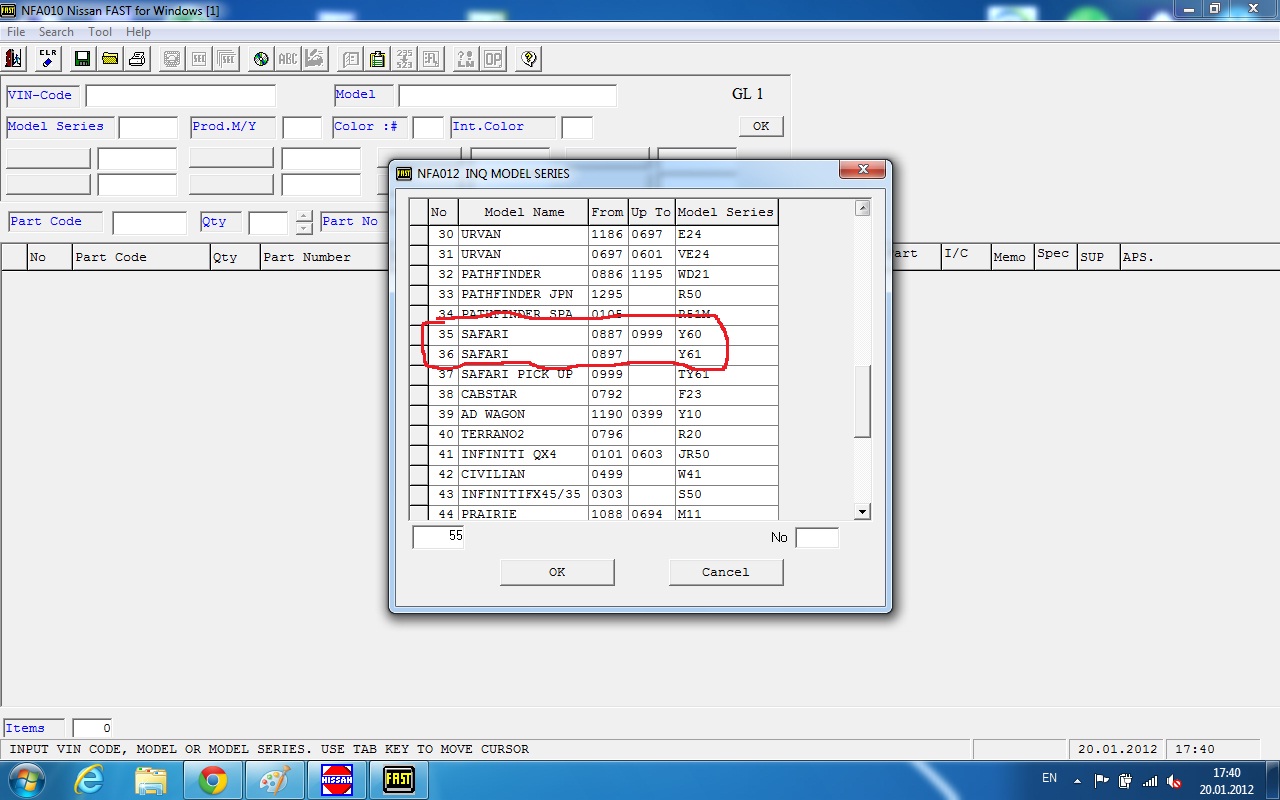Click the clipboard toolbar icon

click(377, 59)
